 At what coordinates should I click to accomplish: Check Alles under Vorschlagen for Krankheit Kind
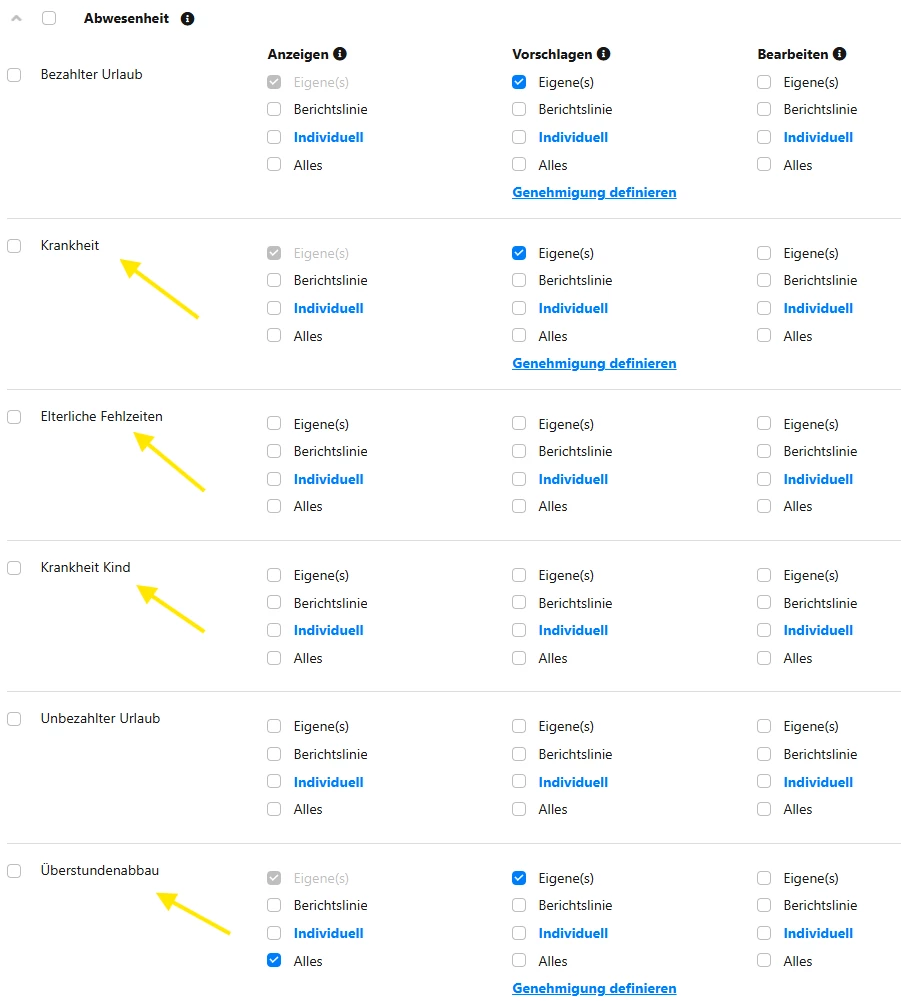[519, 657]
